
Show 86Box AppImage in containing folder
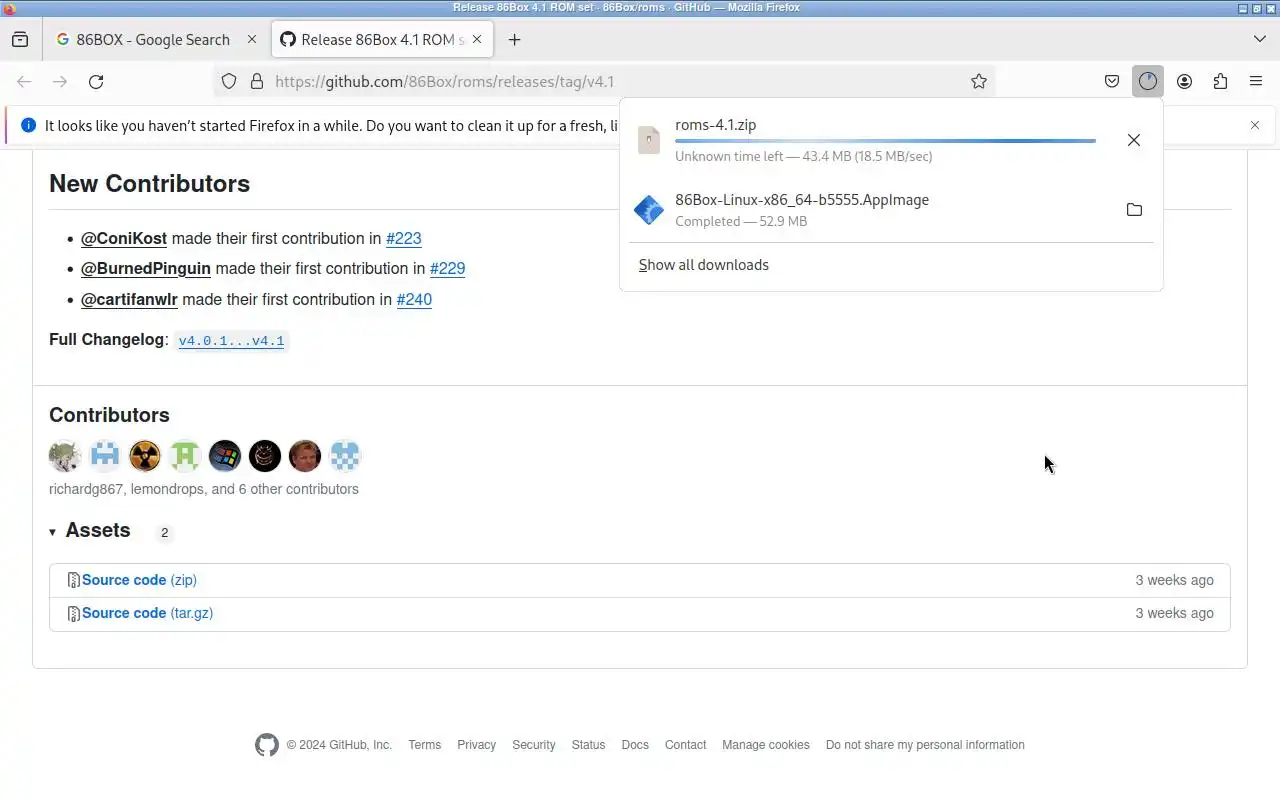click(1134, 210)
